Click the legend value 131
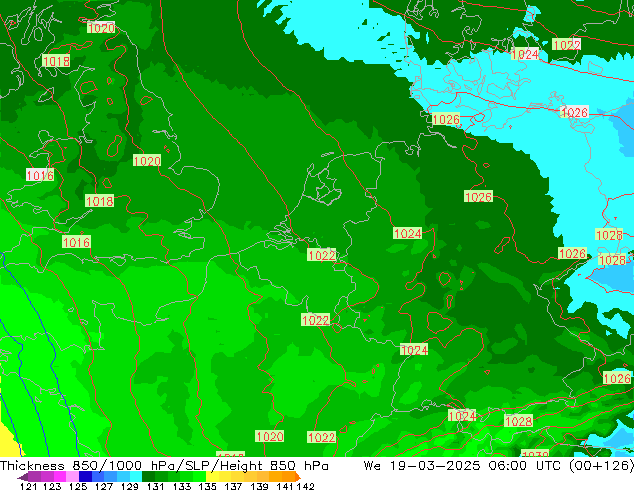The image size is (634, 490). (x=156, y=486)
